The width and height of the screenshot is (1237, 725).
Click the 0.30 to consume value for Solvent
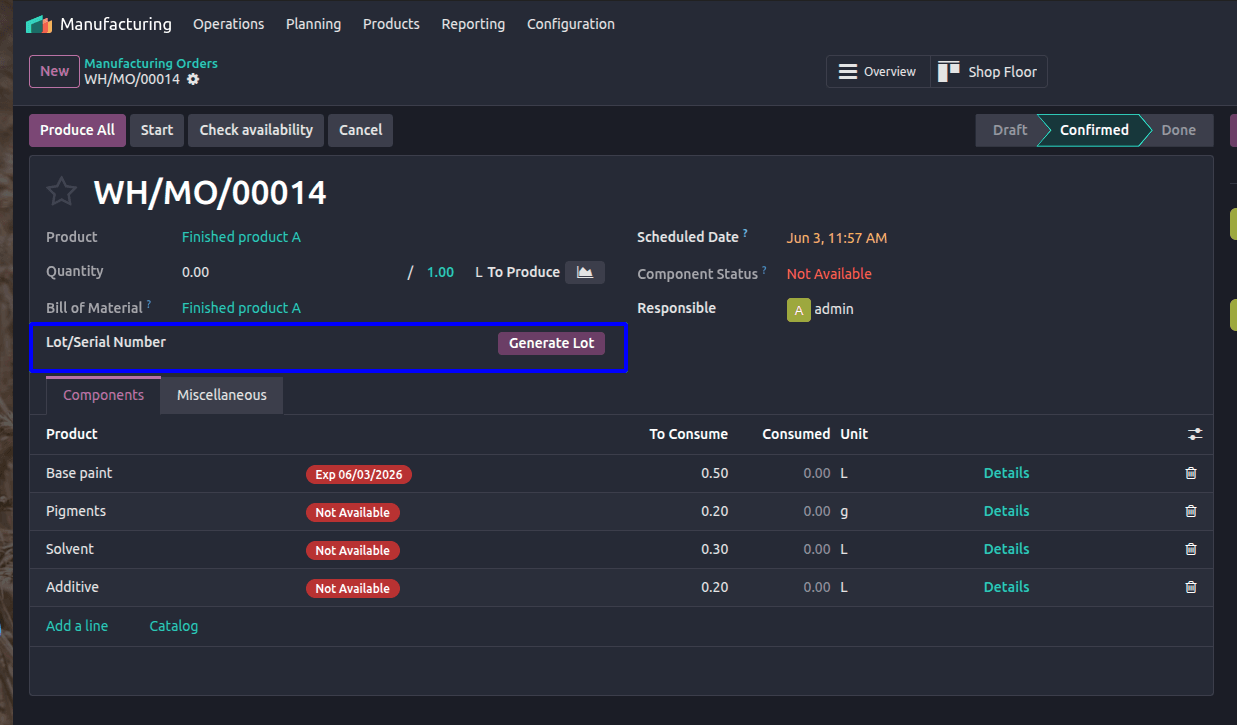pyautogui.click(x=714, y=549)
